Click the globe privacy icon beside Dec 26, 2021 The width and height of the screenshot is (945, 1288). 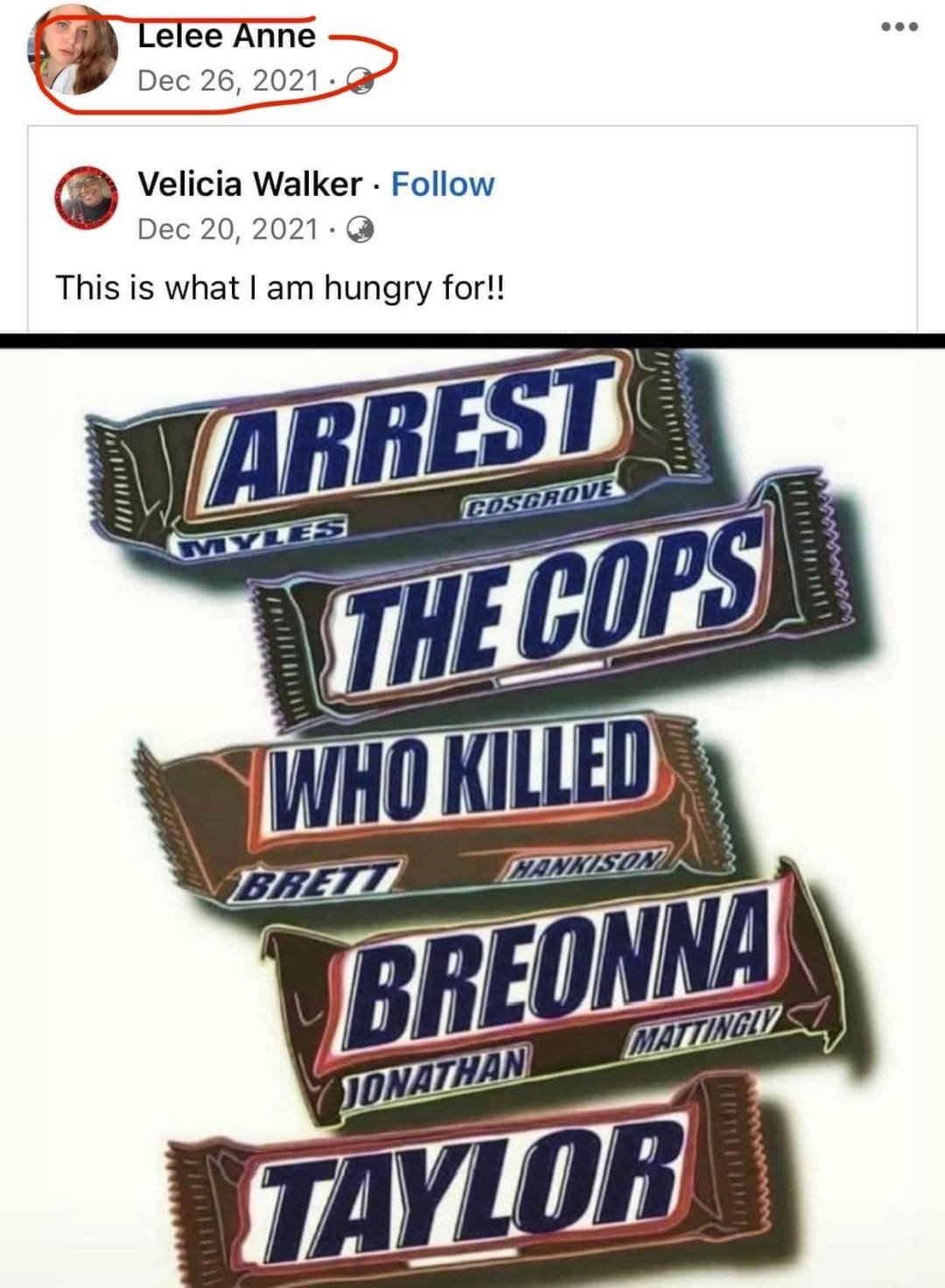point(360,80)
